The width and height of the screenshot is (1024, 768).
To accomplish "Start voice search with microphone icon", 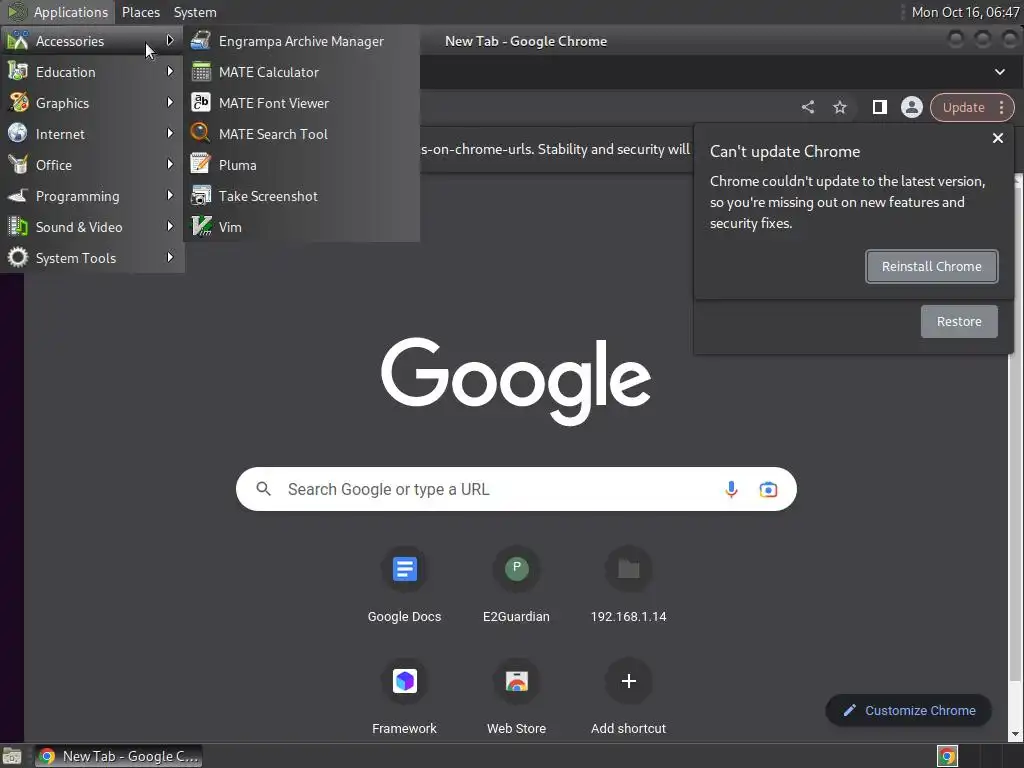I will (x=731, y=489).
